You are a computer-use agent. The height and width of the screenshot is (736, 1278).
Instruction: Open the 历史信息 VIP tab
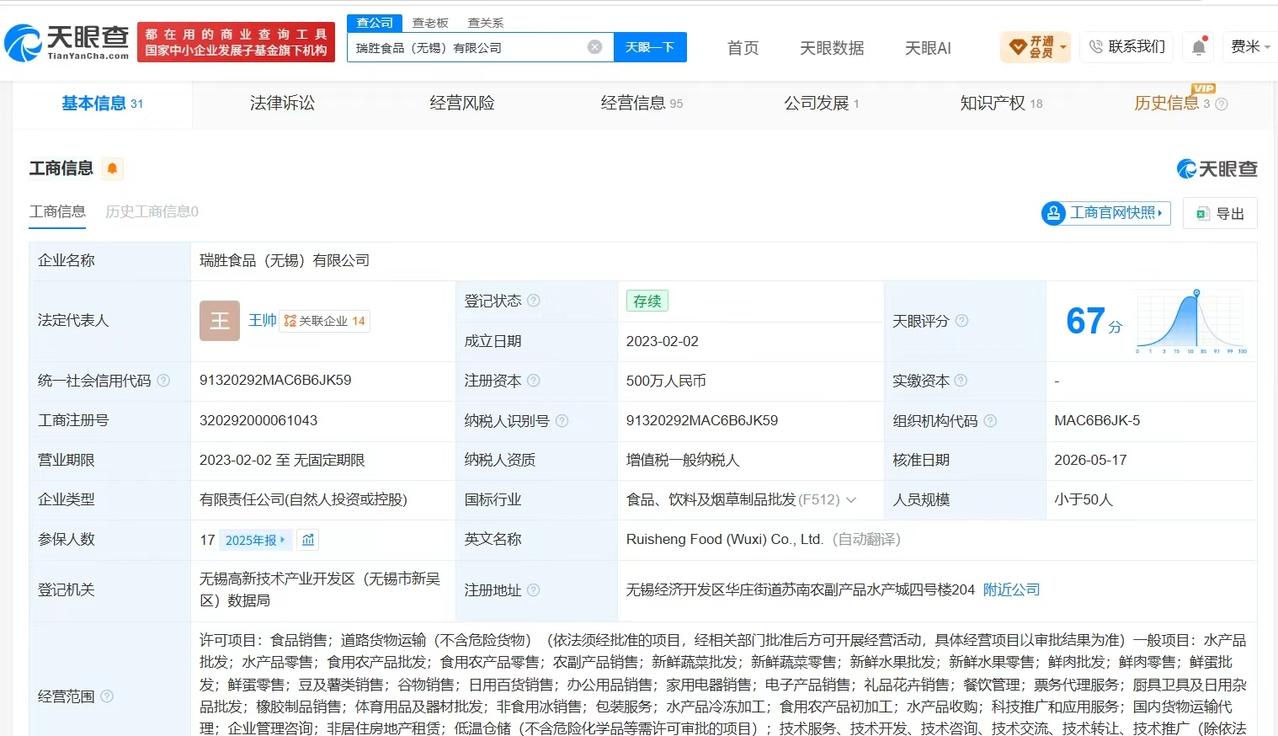coord(1172,103)
